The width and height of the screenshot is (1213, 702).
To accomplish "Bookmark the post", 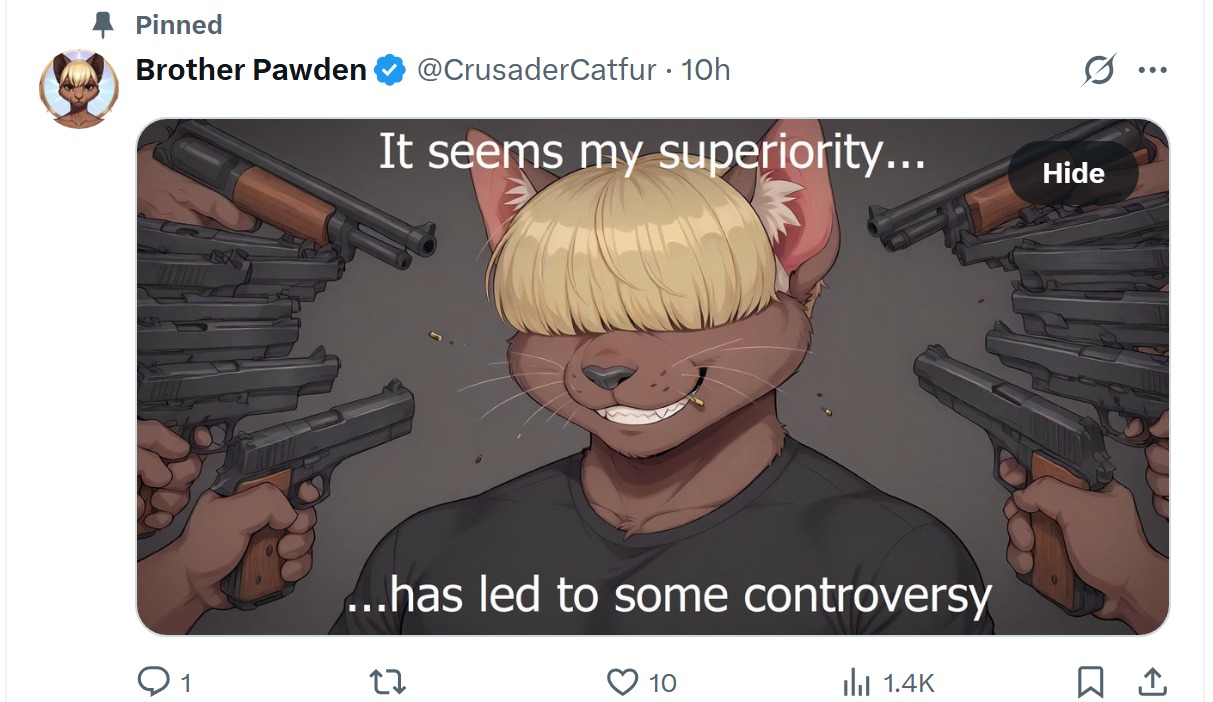I will pyautogui.click(x=1091, y=682).
